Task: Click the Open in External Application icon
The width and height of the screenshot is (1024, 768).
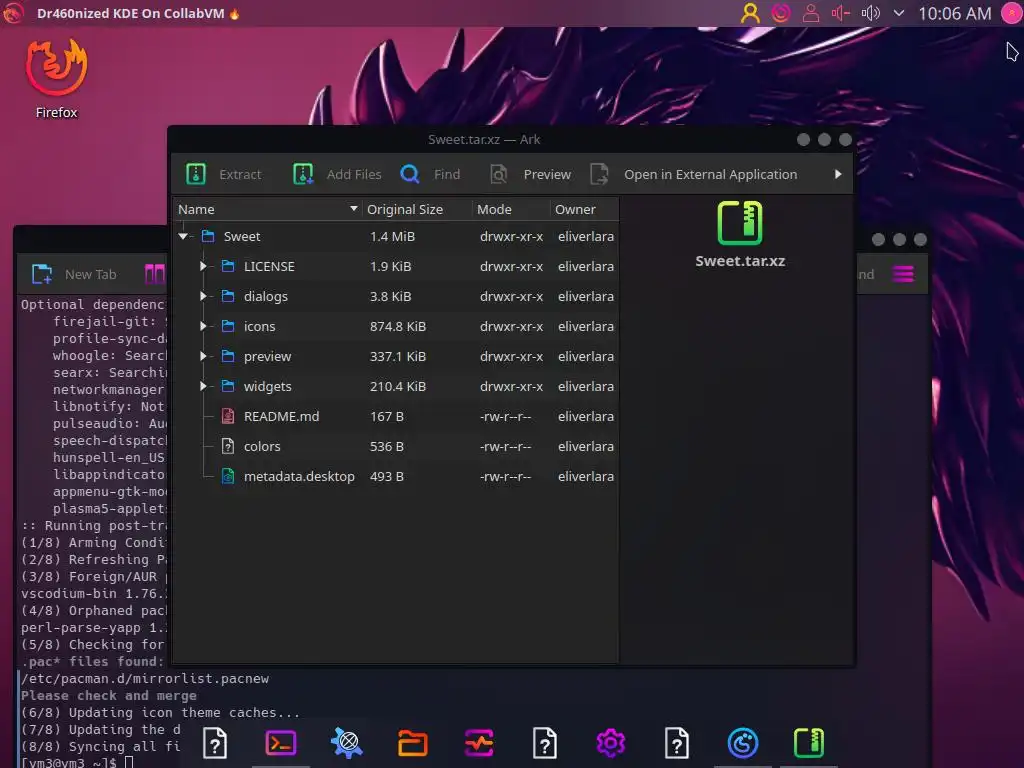Action: 599,174
